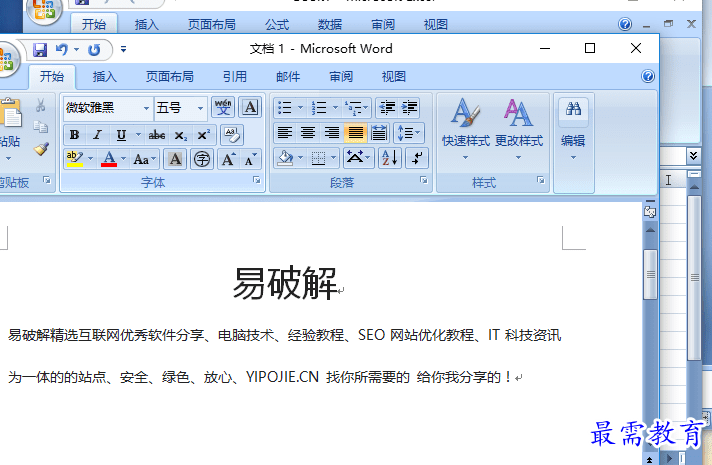This screenshot has width=712, height=465.
Task: Open Font dialog launcher in 字体 group
Action: coord(257,180)
